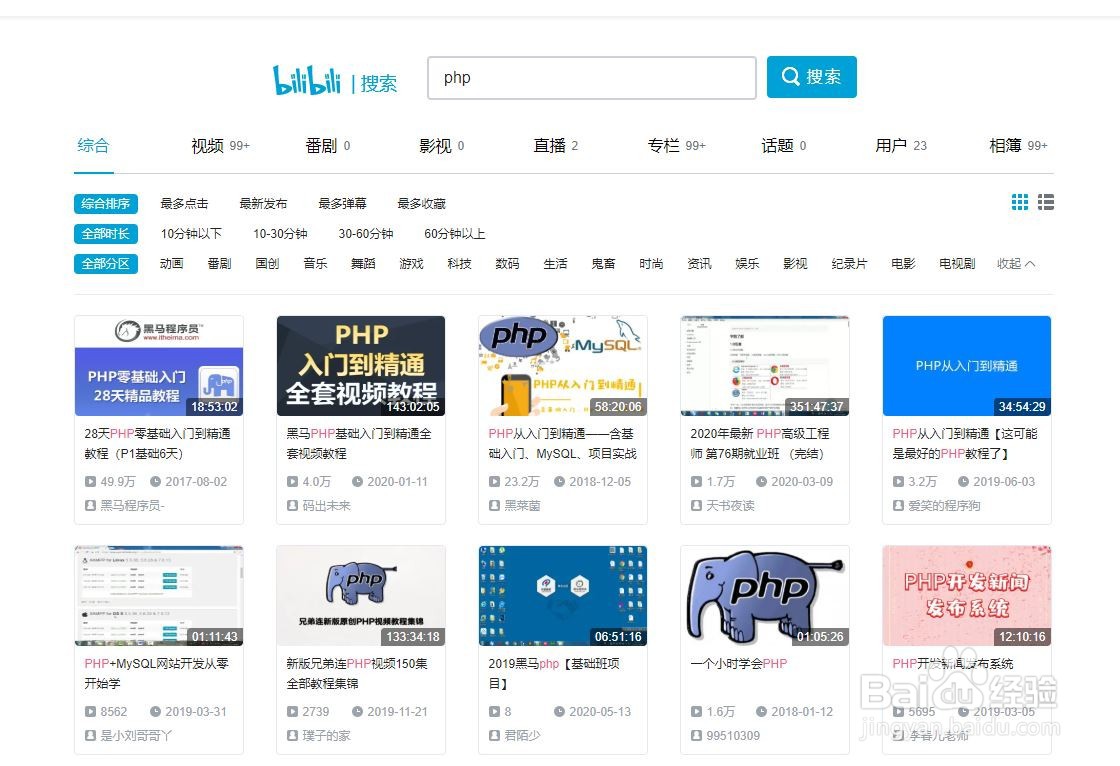
Task: Open title PHP+MySQL网站开发从零开始学
Action: (156, 674)
